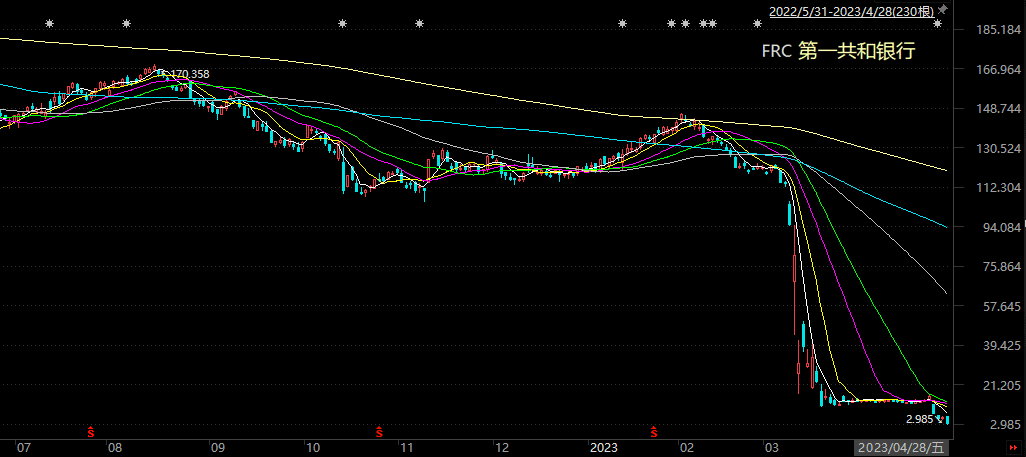Viewport: 1026px width, 457px height.
Task: Click the 03 month label on the time axis
Action: pyautogui.click(x=771, y=448)
